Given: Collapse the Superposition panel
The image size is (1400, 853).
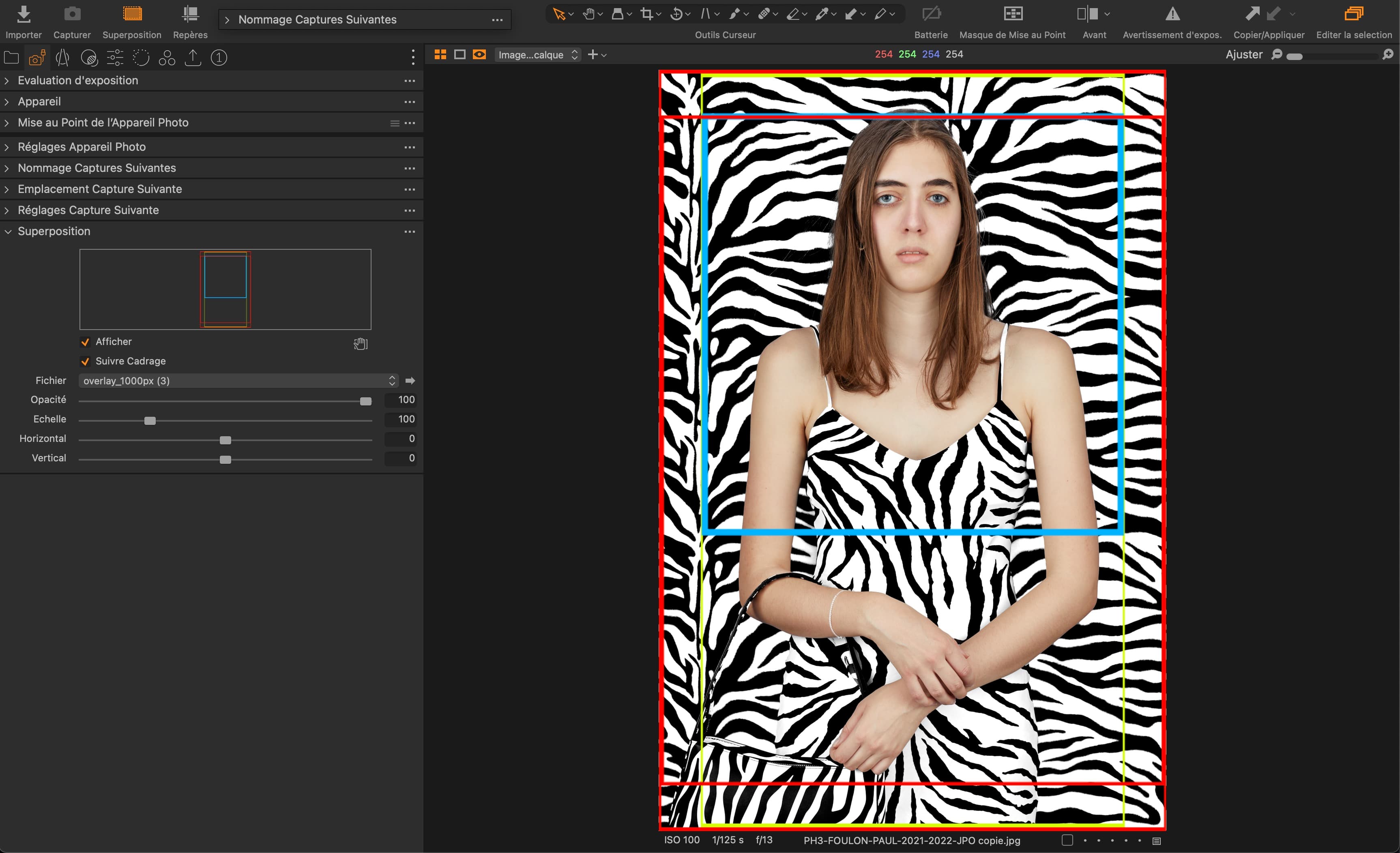Looking at the screenshot, I should click(x=8, y=232).
